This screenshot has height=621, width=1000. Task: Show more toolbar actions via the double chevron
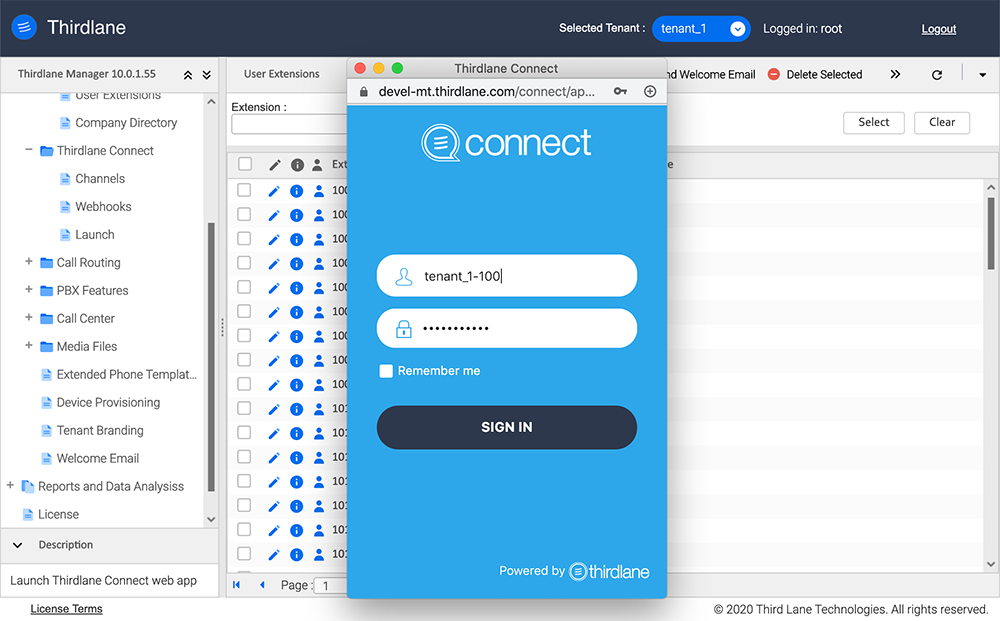[x=895, y=74]
